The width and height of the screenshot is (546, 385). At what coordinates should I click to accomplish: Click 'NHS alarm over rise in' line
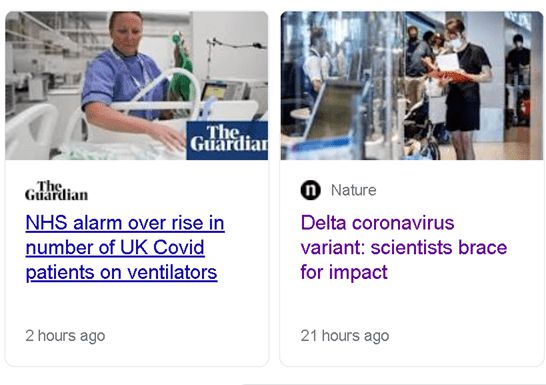point(125,223)
